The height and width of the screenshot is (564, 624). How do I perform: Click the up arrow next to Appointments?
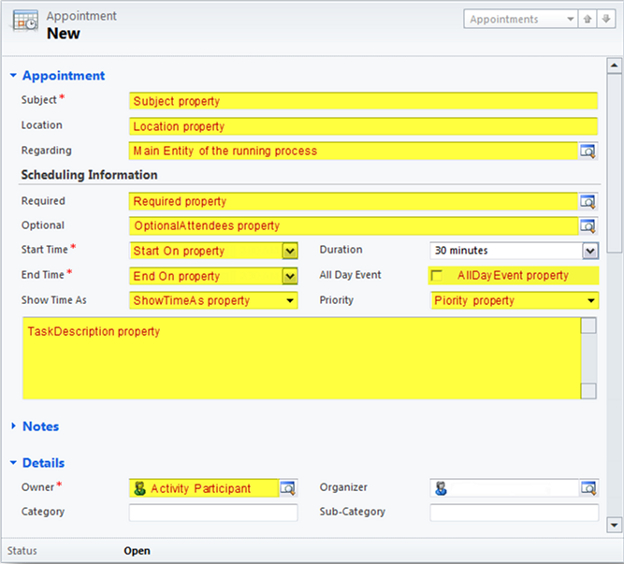click(588, 19)
